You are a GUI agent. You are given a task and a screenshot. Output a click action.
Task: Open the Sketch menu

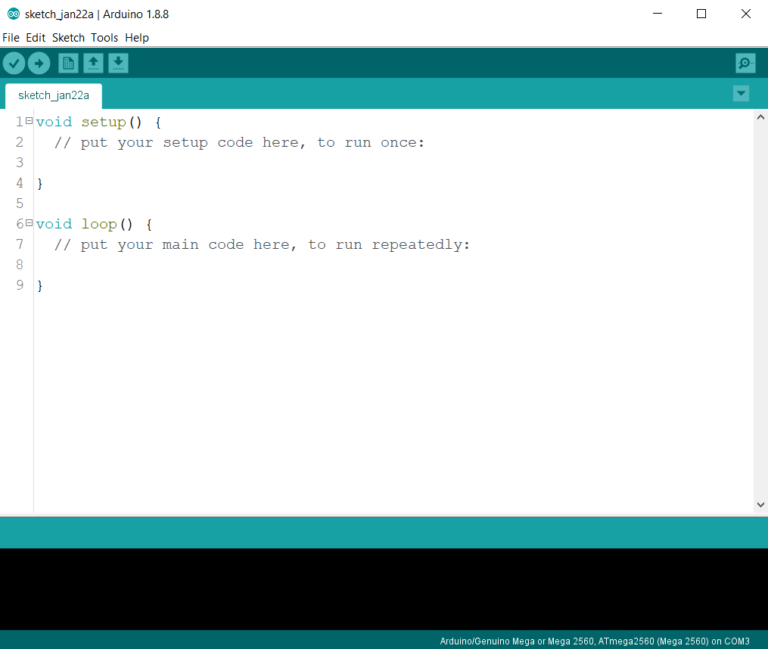click(x=68, y=38)
